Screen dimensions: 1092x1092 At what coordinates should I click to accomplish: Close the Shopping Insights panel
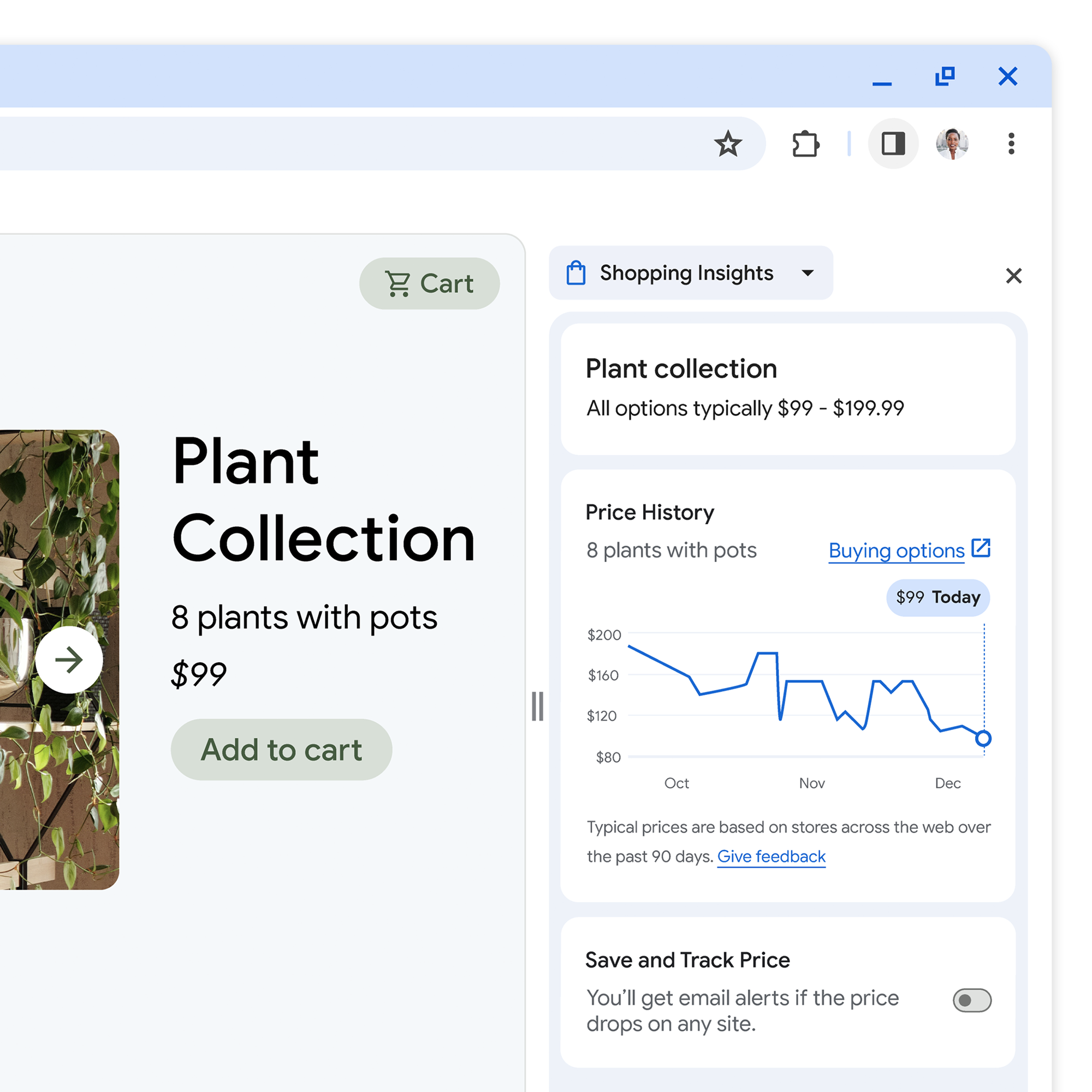1012,276
